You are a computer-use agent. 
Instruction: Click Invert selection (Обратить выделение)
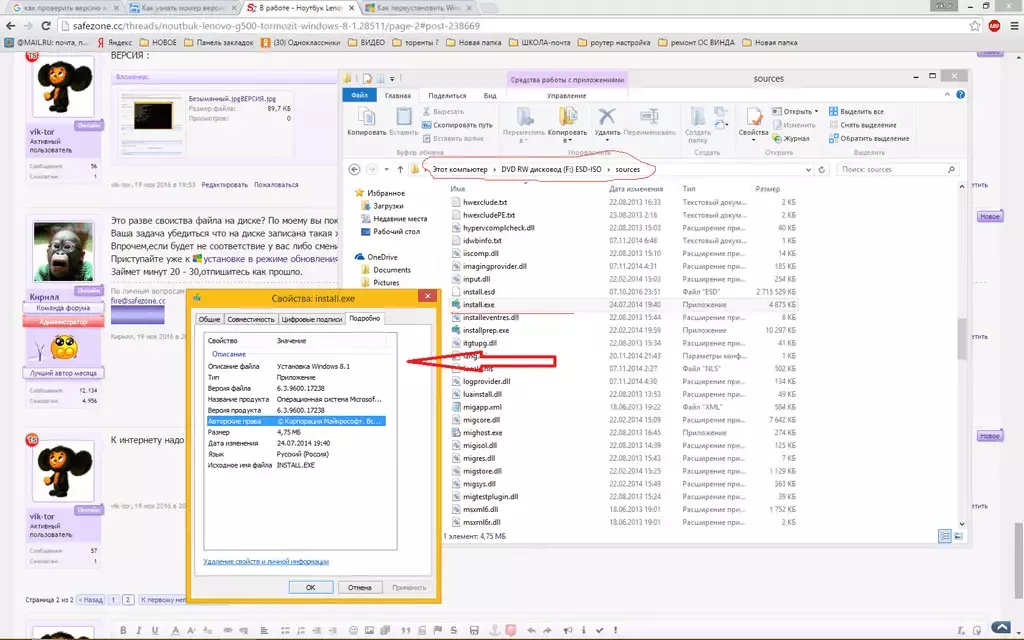(x=869, y=138)
